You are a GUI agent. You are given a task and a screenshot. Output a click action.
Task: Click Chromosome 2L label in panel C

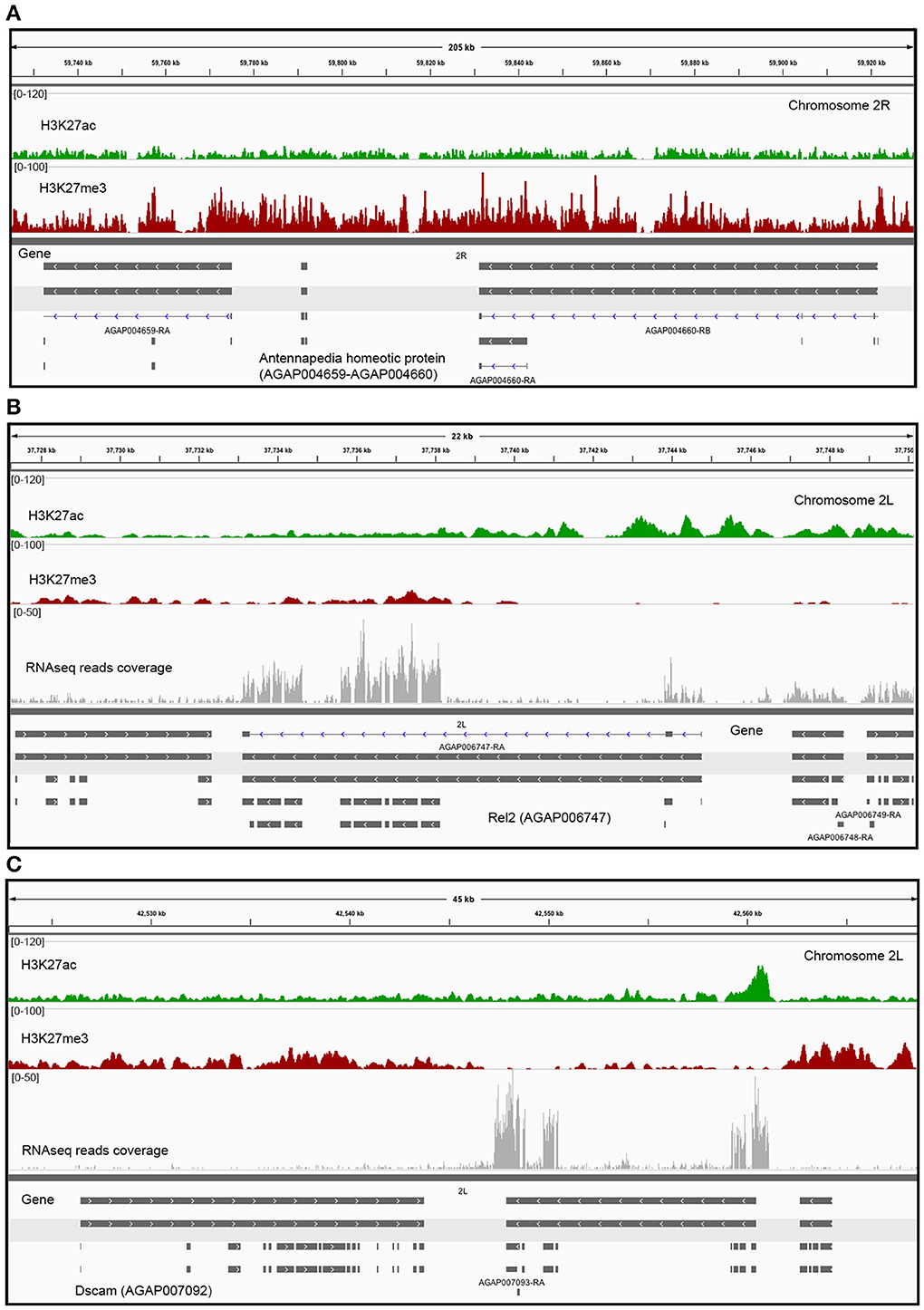coord(853,956)
